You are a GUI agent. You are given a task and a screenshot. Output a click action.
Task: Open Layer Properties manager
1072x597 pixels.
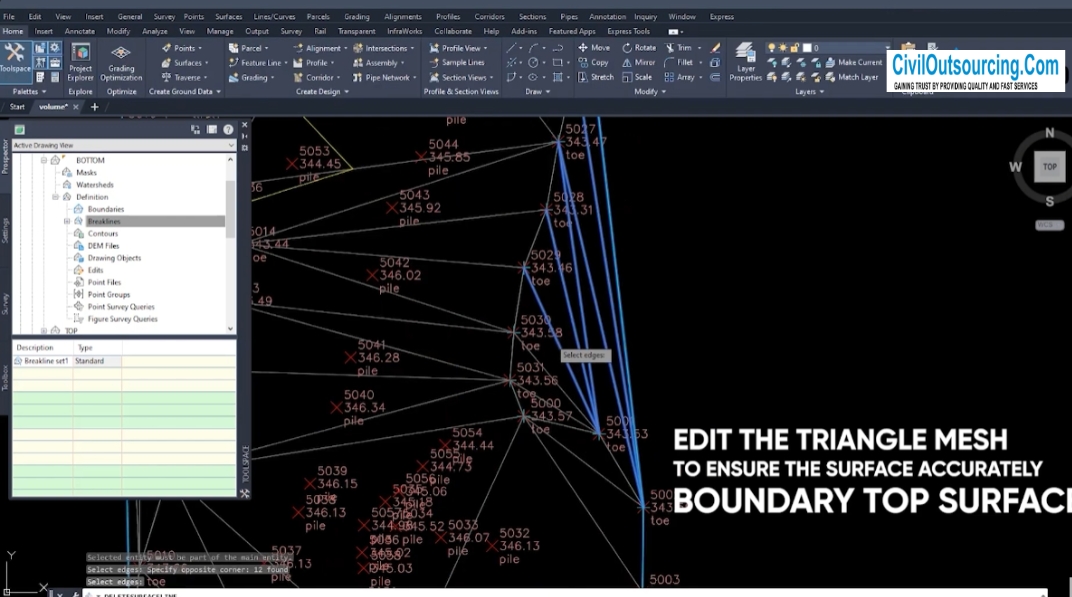pyautogui.click(x=745, y=62)
